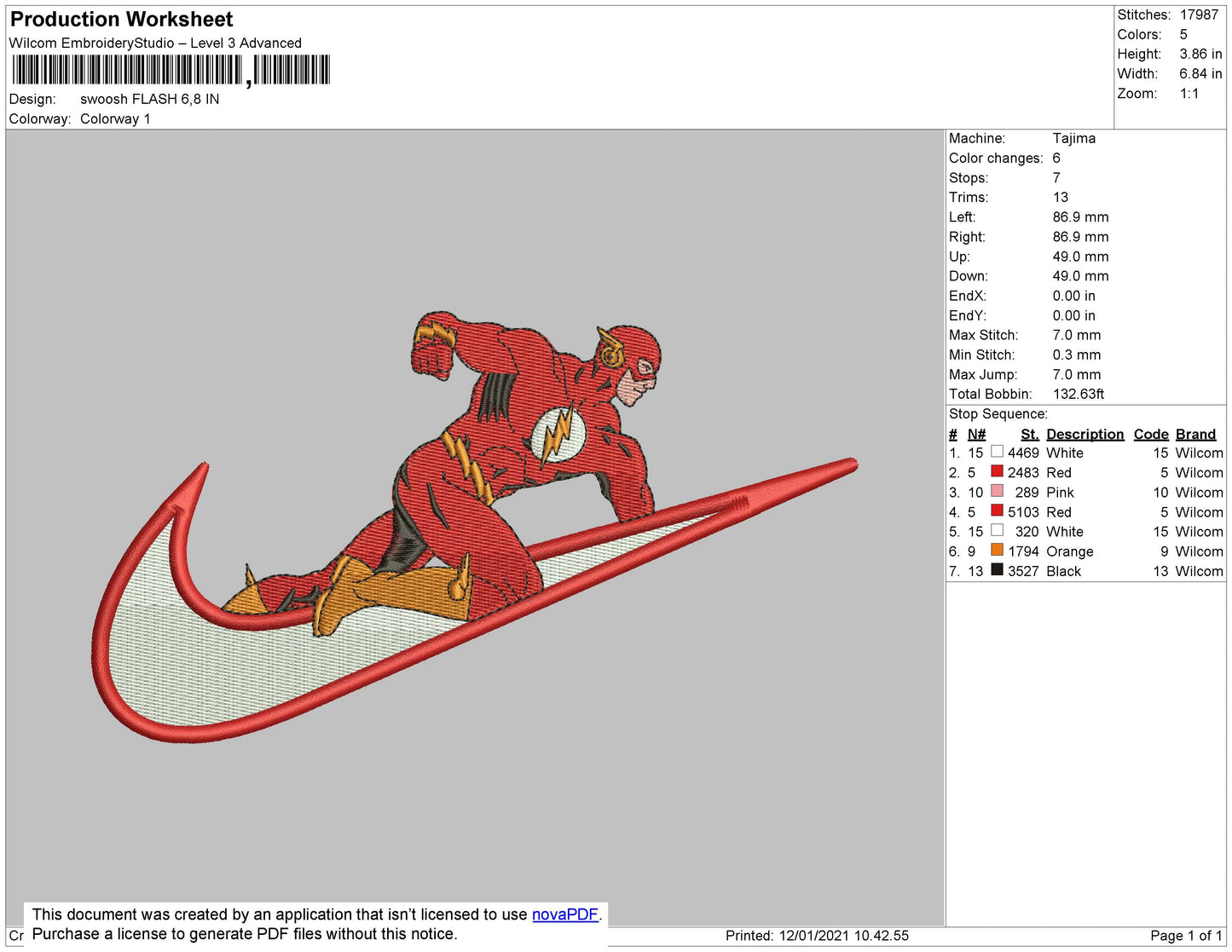Open the novaPDF hyperlink
Screen dimensions: 1232x952
pyautogui.click(x=564, y=914)
